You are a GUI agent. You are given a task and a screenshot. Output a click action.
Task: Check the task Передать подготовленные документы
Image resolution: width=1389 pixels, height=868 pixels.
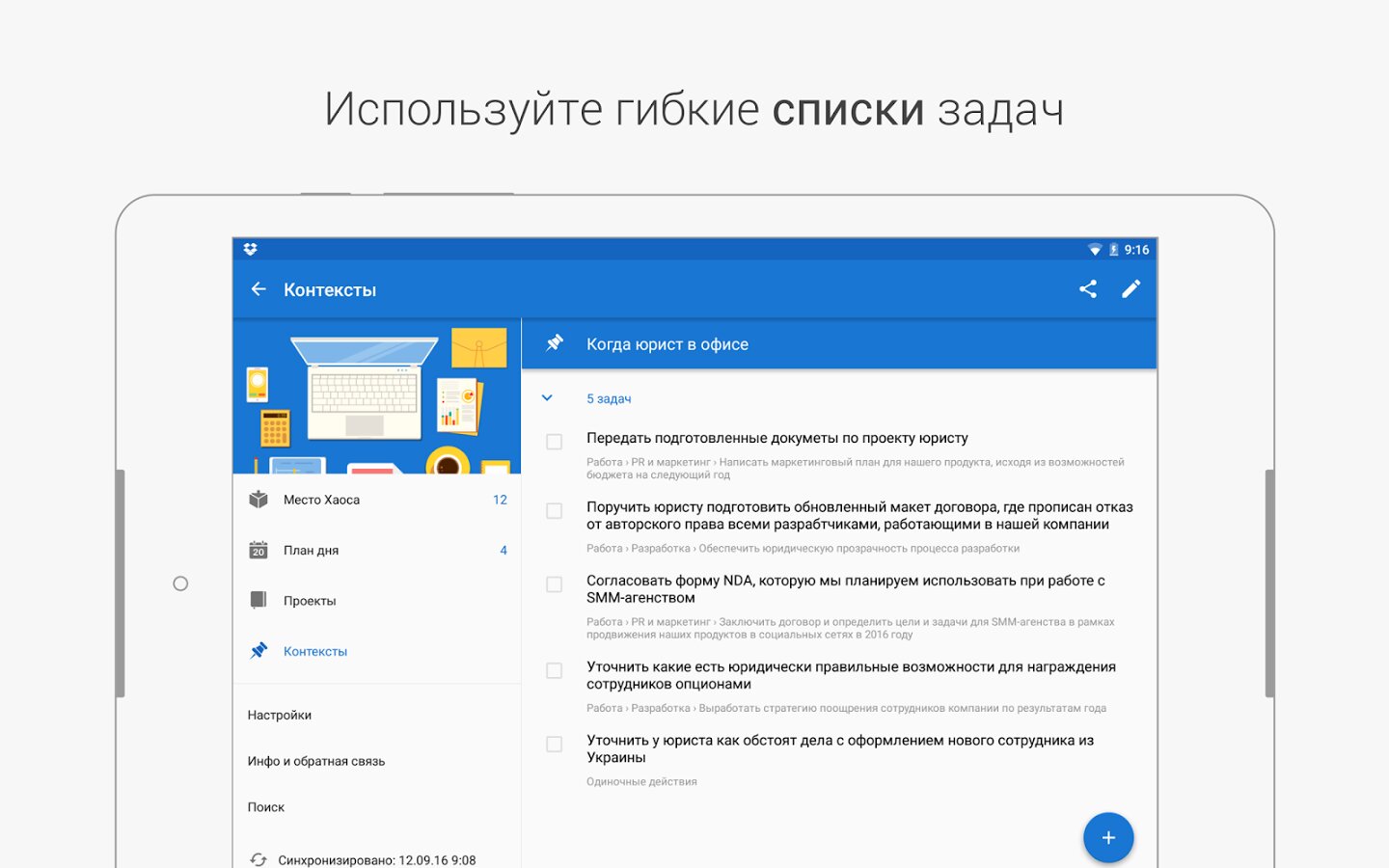pyautogui.click(x=555, y=442)
